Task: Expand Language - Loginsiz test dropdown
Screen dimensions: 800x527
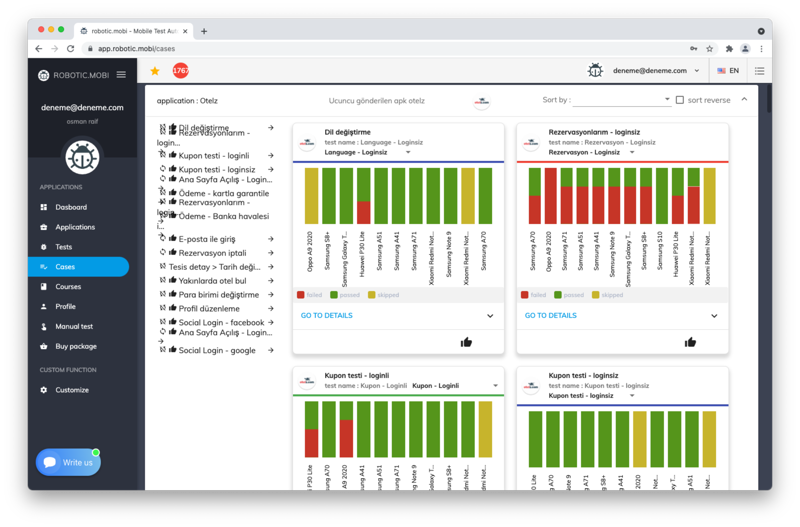Action: click(408, 153)
